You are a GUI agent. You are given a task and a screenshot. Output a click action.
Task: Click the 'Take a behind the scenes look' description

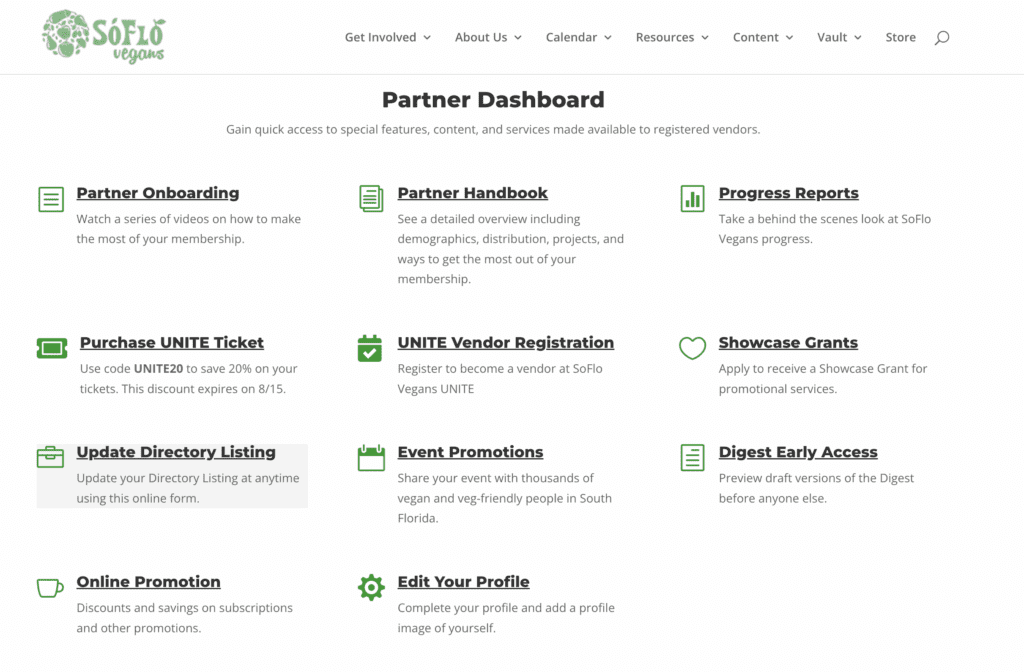point(825,229)
